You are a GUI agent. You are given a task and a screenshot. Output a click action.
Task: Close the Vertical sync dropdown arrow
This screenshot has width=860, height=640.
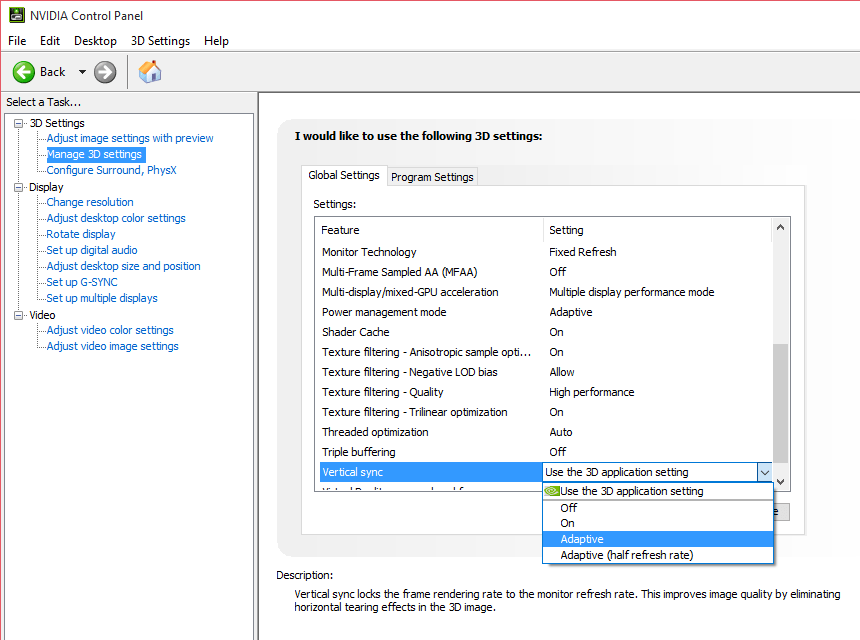764,472
